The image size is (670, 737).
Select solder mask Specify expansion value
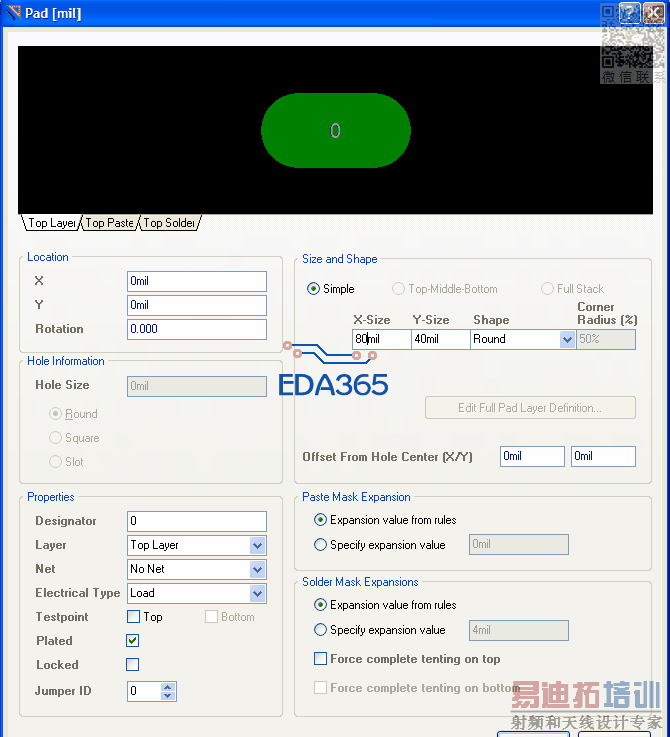tap(320, 630)
